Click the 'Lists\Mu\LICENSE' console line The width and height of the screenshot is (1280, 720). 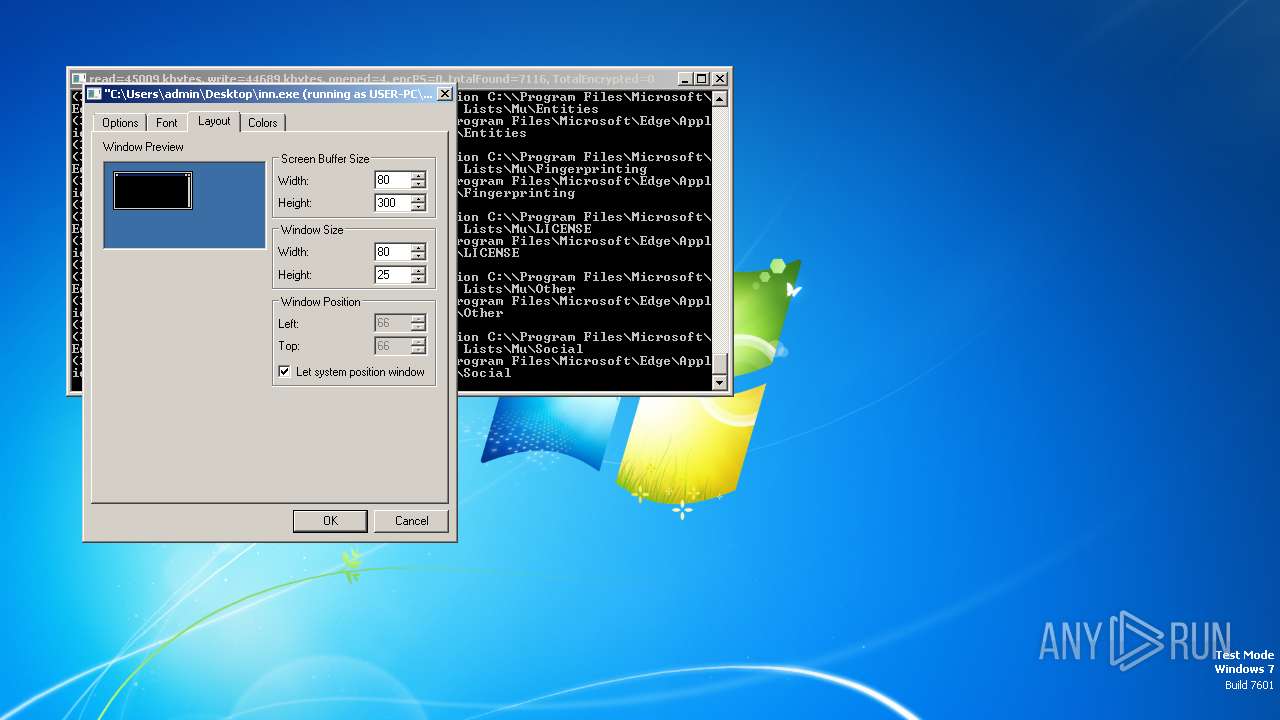527,229
